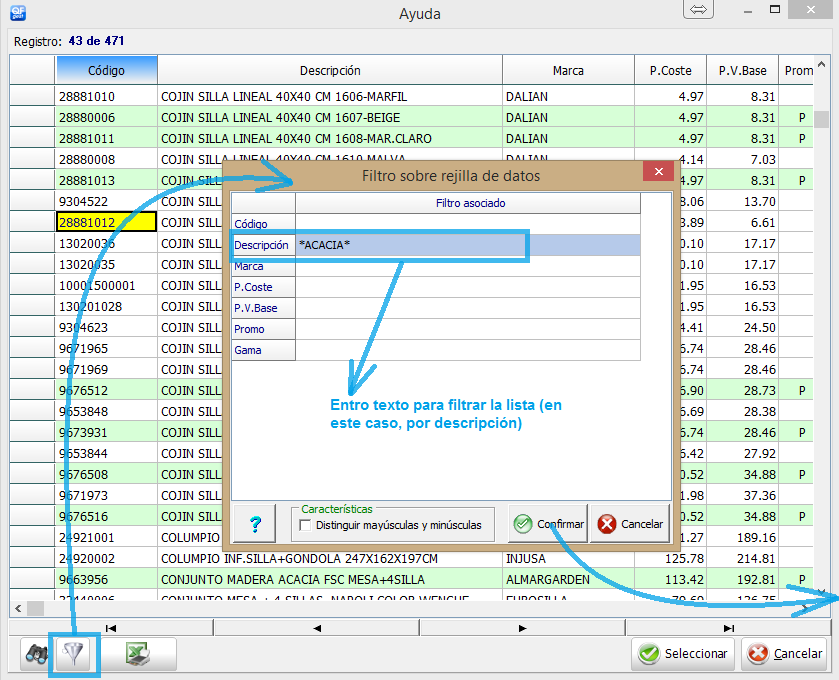The height and width of the screenshot is (680, 839).
Task: Go to the previous record
Action: 317,628
